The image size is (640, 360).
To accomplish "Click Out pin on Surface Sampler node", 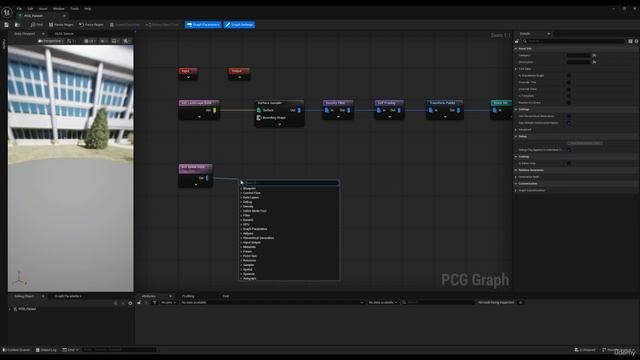I will (x=299, y=110).
